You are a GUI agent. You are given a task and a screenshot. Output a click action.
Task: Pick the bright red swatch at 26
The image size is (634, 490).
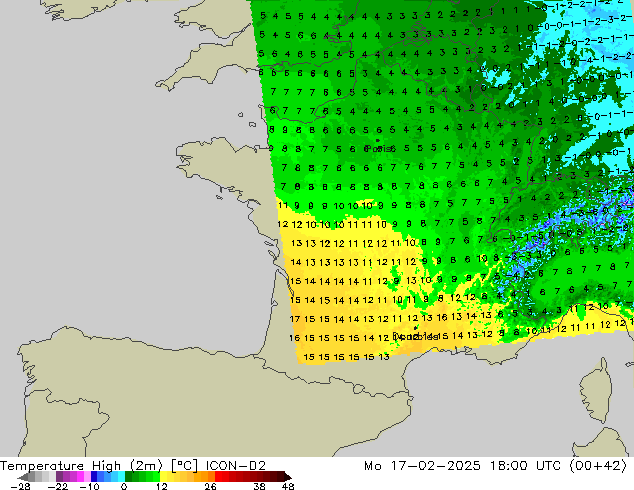click(218, 477)
